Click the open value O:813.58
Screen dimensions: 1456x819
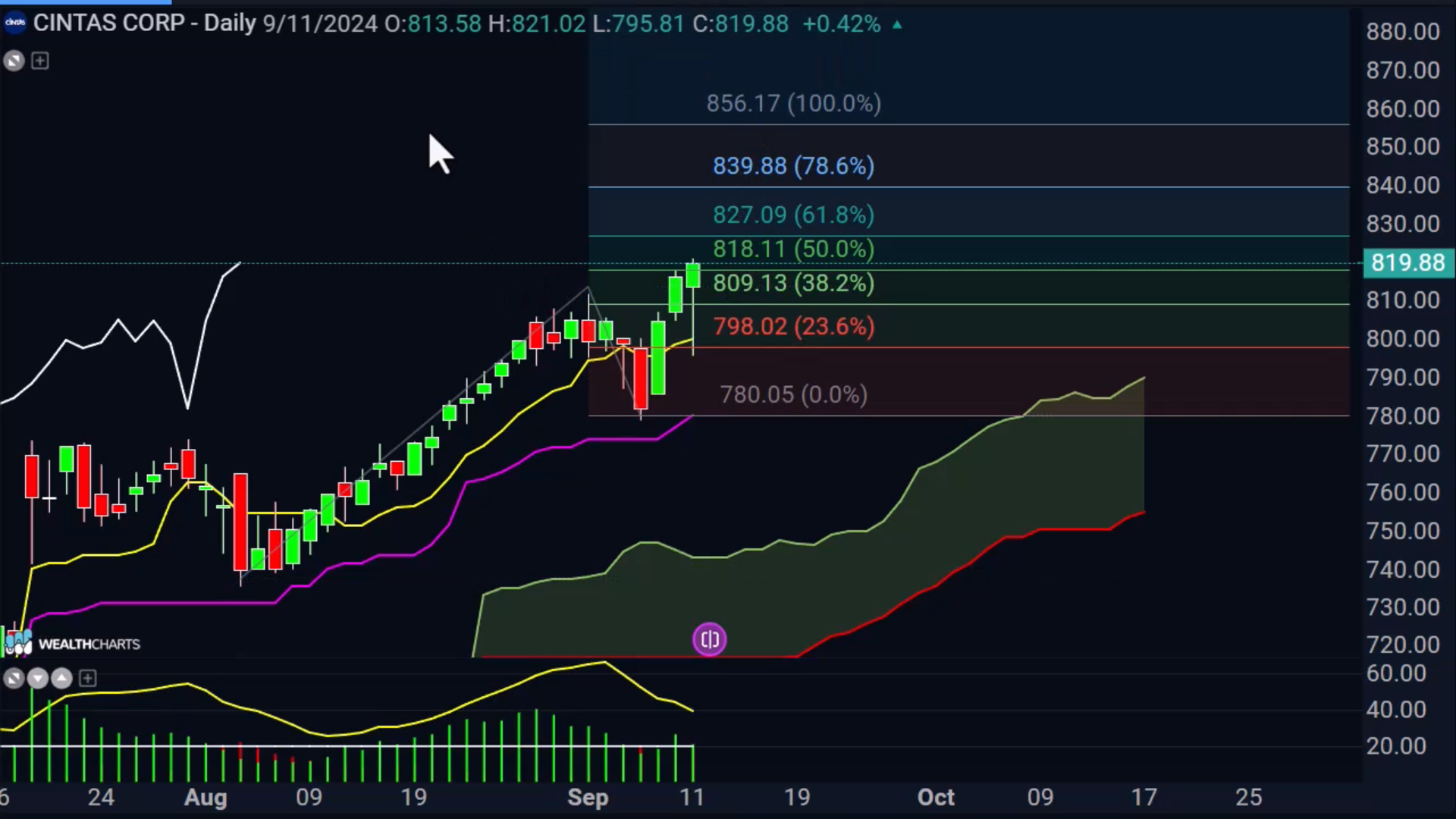(x=432, y=24)
